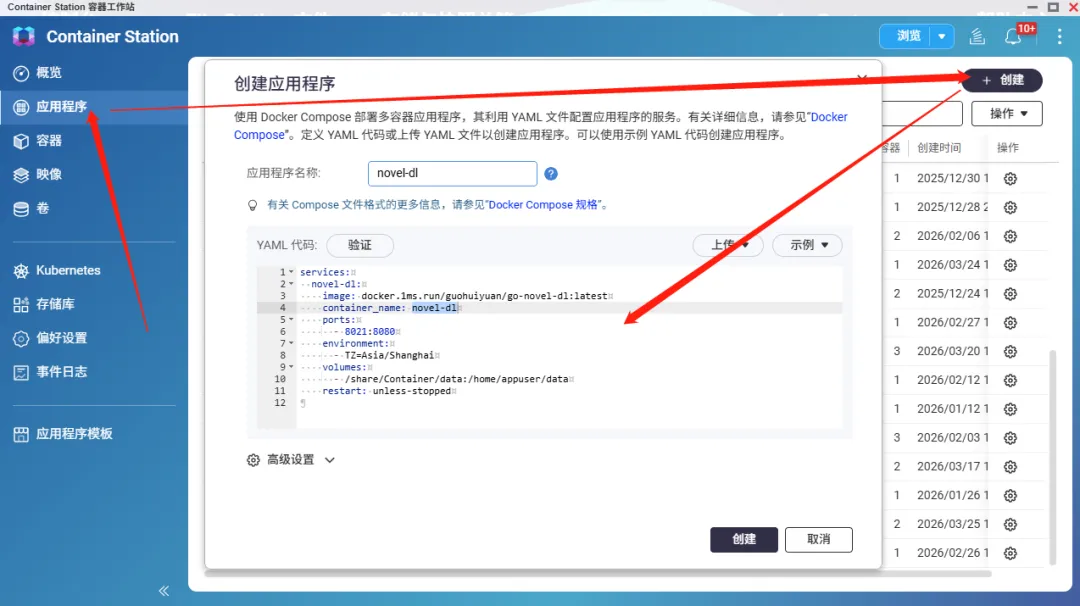Screen dimensions: 1080x606
Task: Open the gear for the 2026/03/24 row
Action: click(x=1010, y=265)
